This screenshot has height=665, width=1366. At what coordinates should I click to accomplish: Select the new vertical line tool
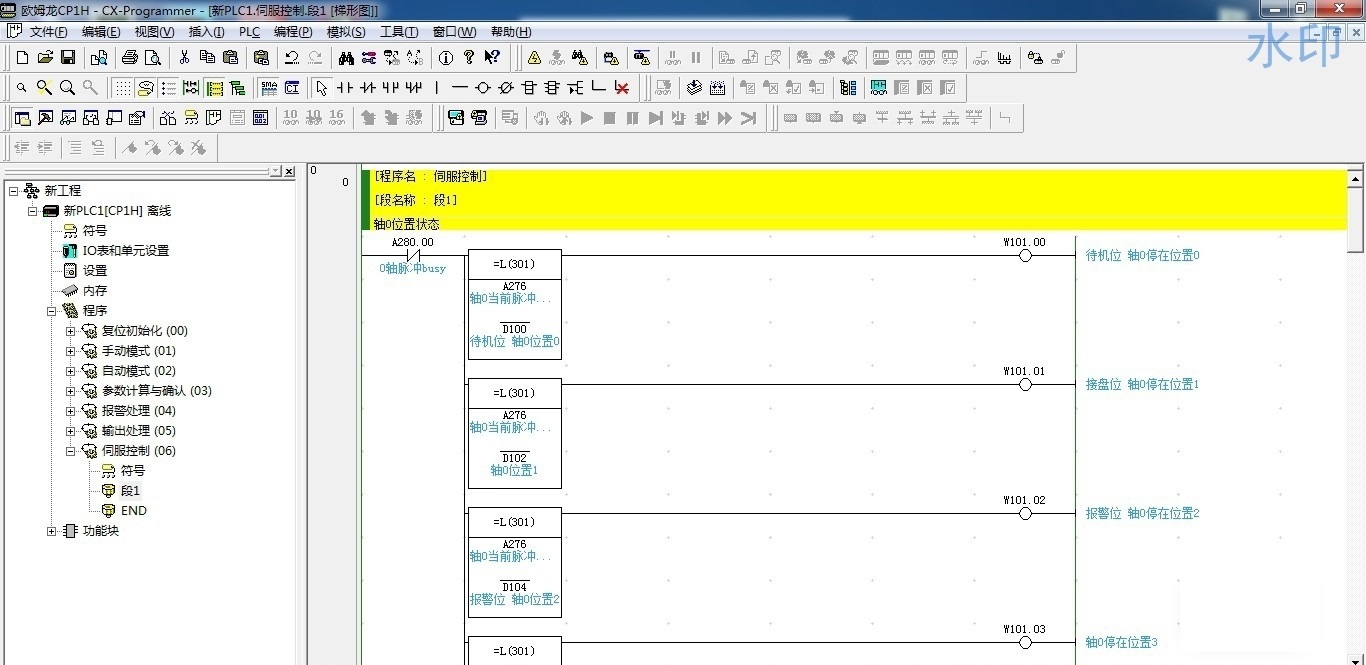tap(437, 88)
